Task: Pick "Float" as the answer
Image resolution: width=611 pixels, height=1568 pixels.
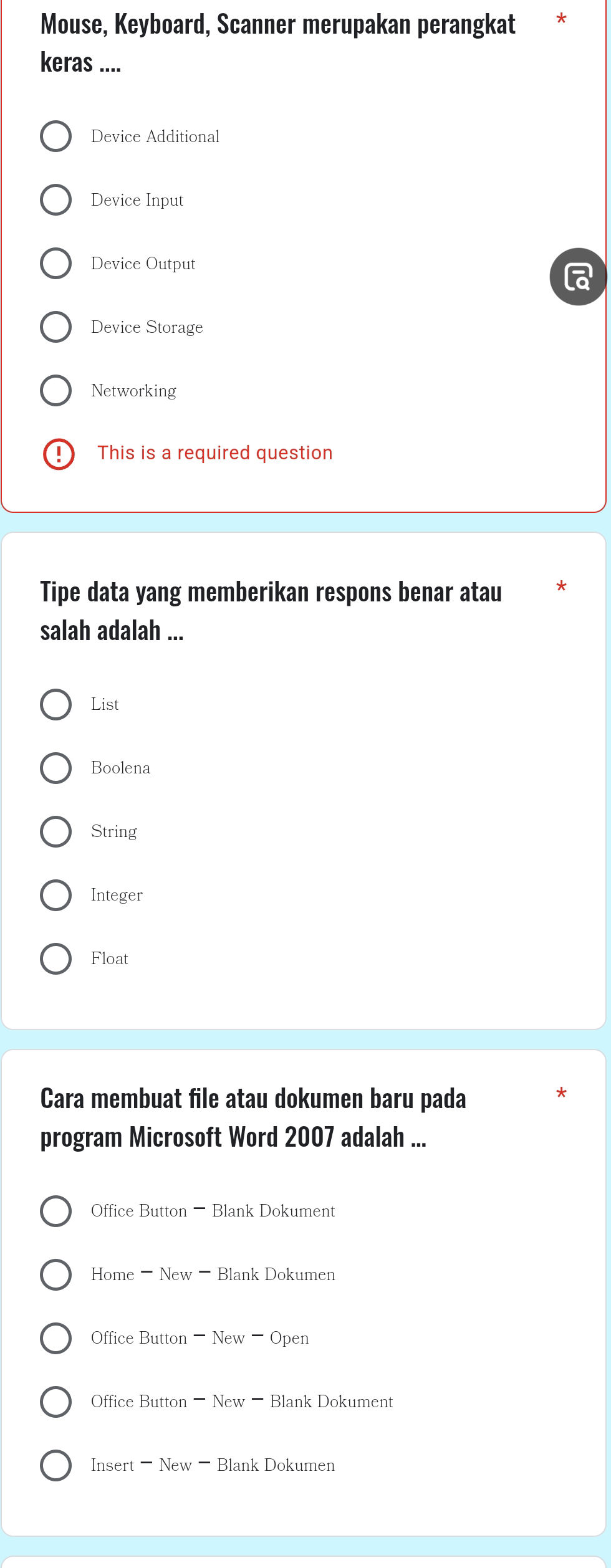Action: [55, 958]
